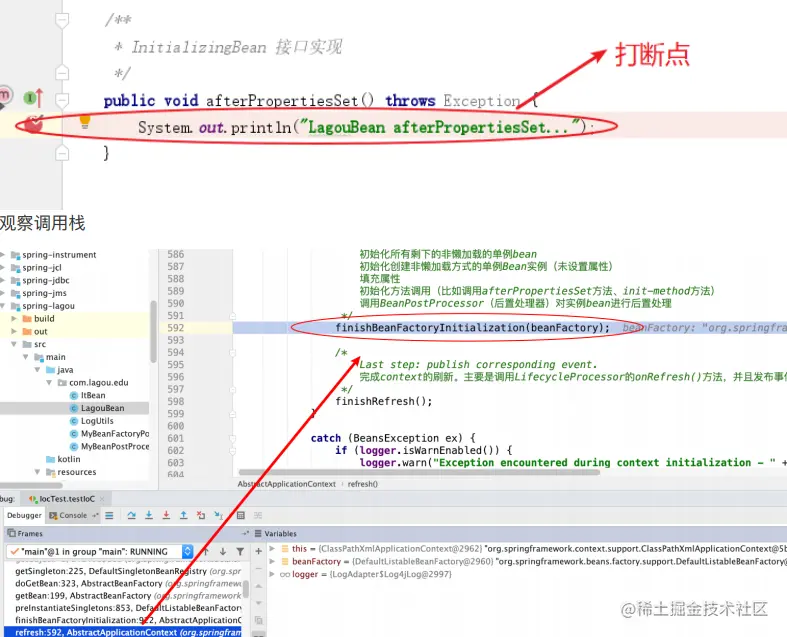The image size is (787, 637).
Task: Click the Frames list vertical scrollbar
Action: coord(246,588)
